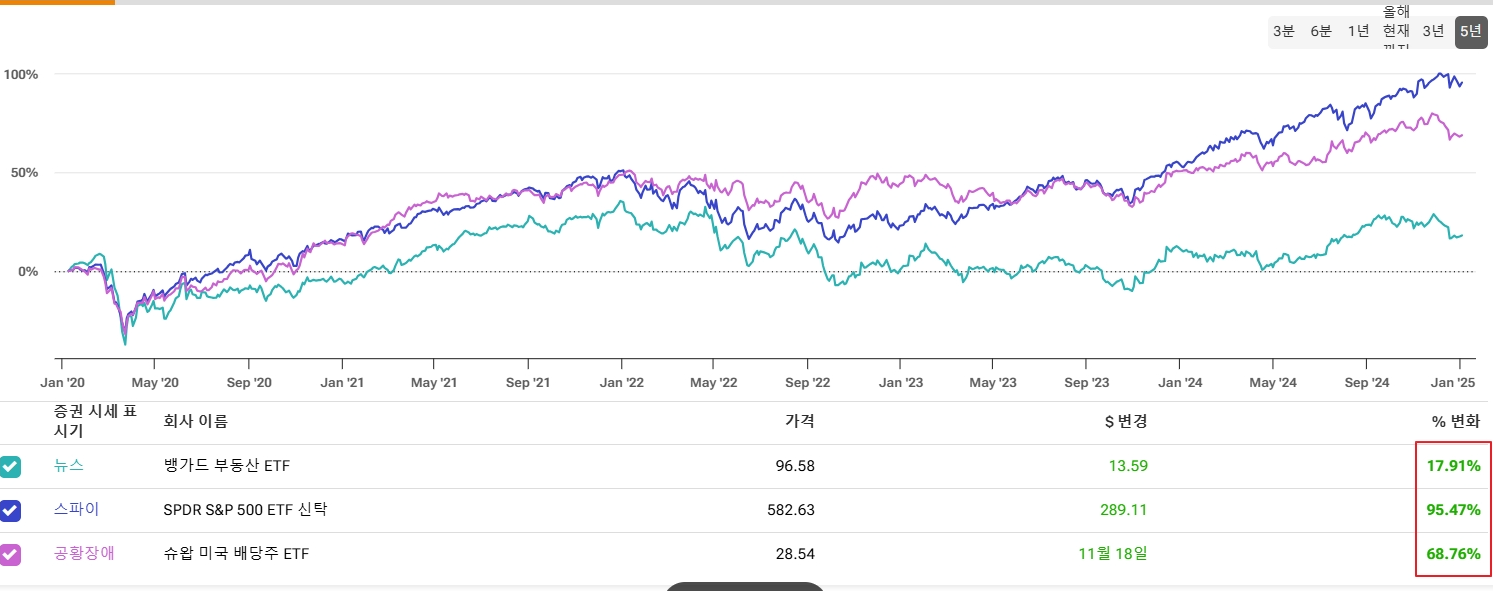Uncheck the blue 스파이 series checkbox
This screenshot has height=591, width=1493.
tap(10, 511)
